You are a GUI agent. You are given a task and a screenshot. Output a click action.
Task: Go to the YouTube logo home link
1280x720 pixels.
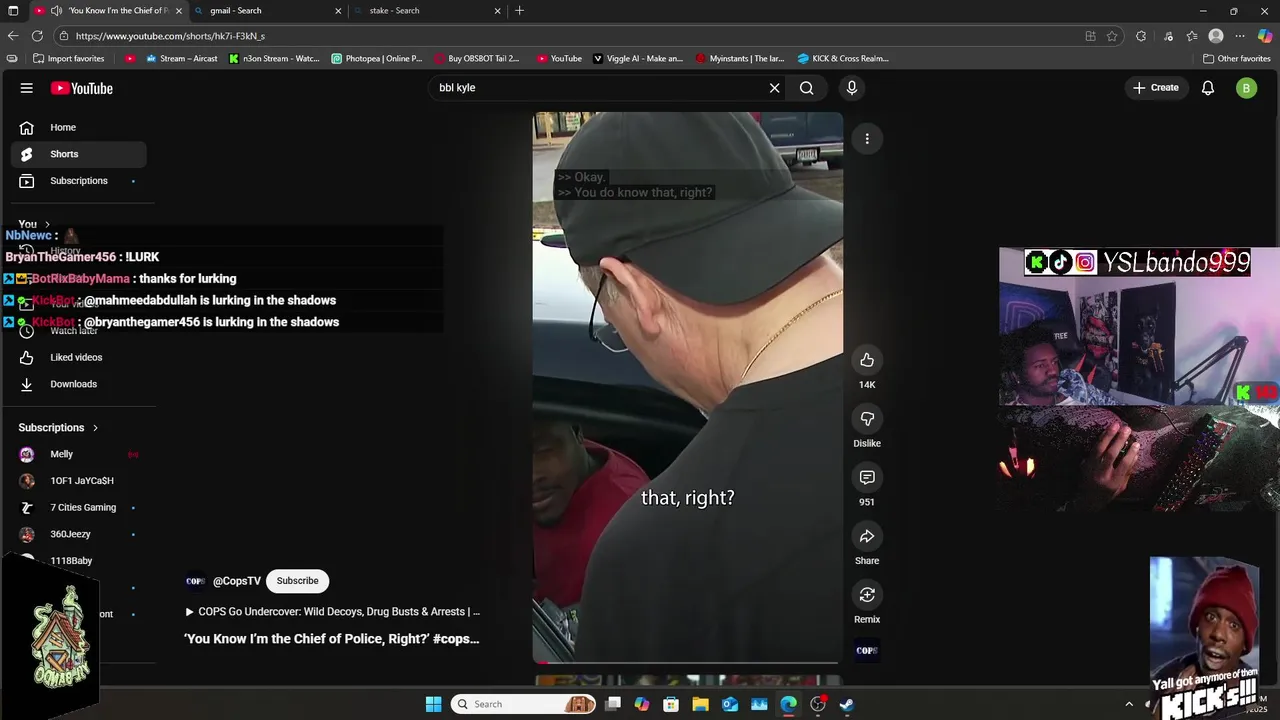point(82,88)
